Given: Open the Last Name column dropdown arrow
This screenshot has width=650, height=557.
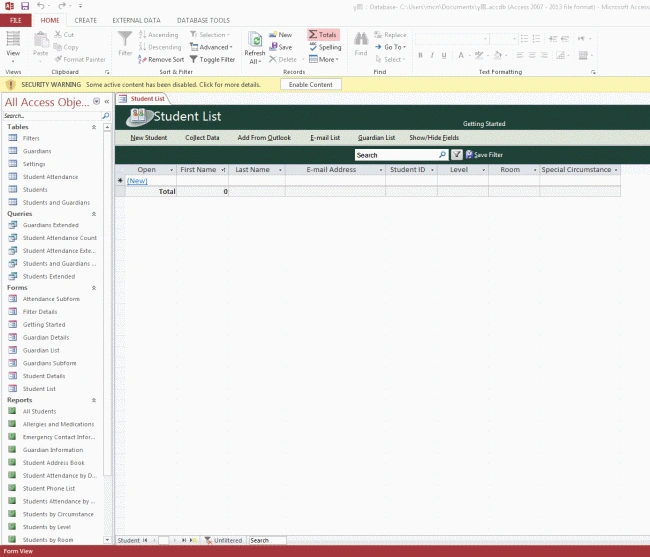Looking at the screenshot, I should (280, 170).
